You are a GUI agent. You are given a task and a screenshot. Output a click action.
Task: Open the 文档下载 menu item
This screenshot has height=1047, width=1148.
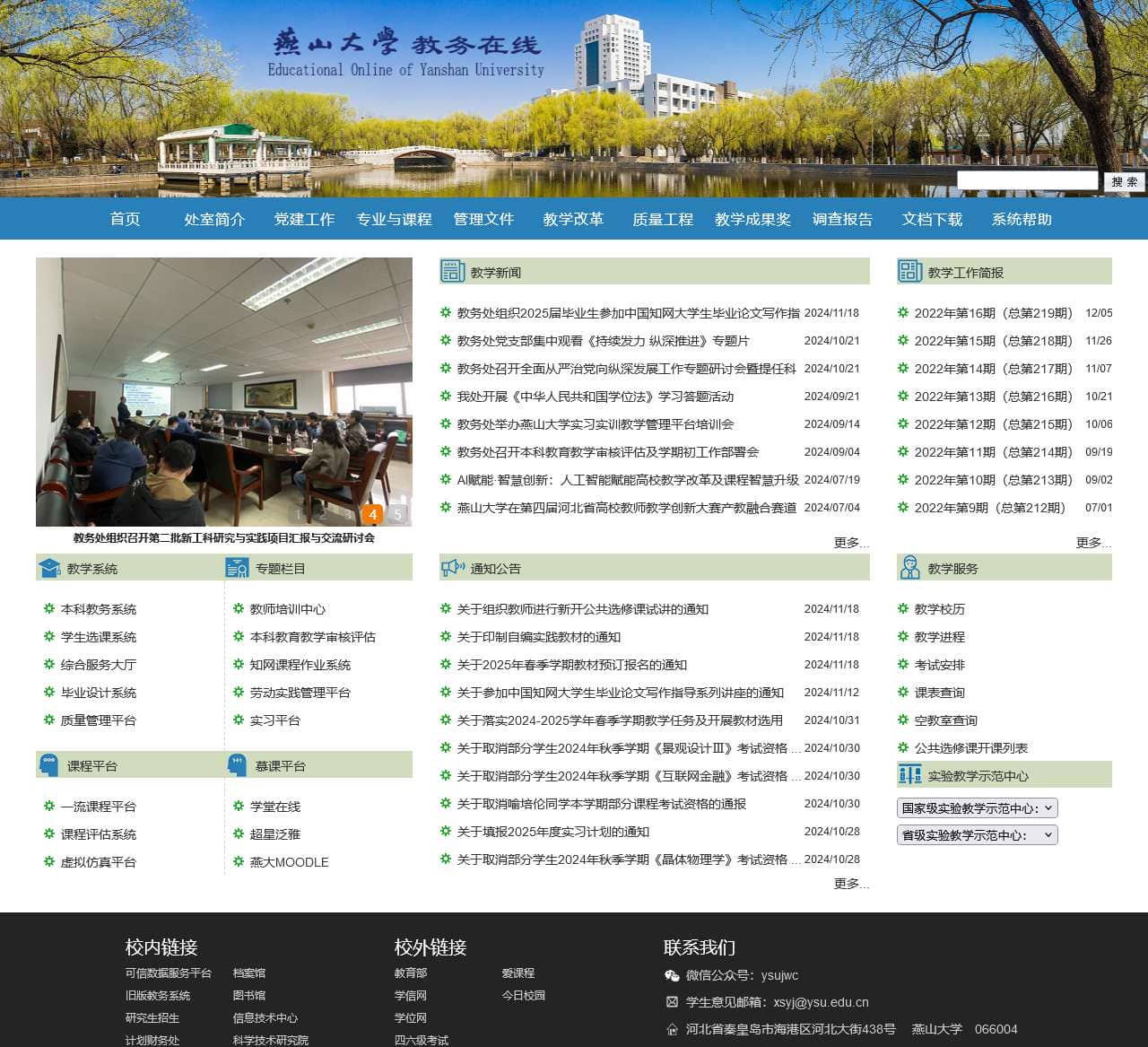coord(933,219)
